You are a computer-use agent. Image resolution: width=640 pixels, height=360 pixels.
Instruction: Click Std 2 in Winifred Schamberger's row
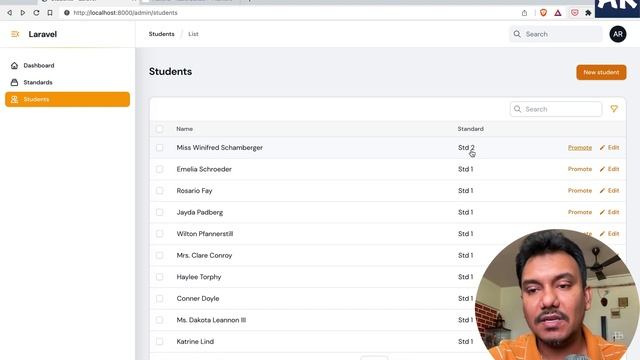pos(466,148)
